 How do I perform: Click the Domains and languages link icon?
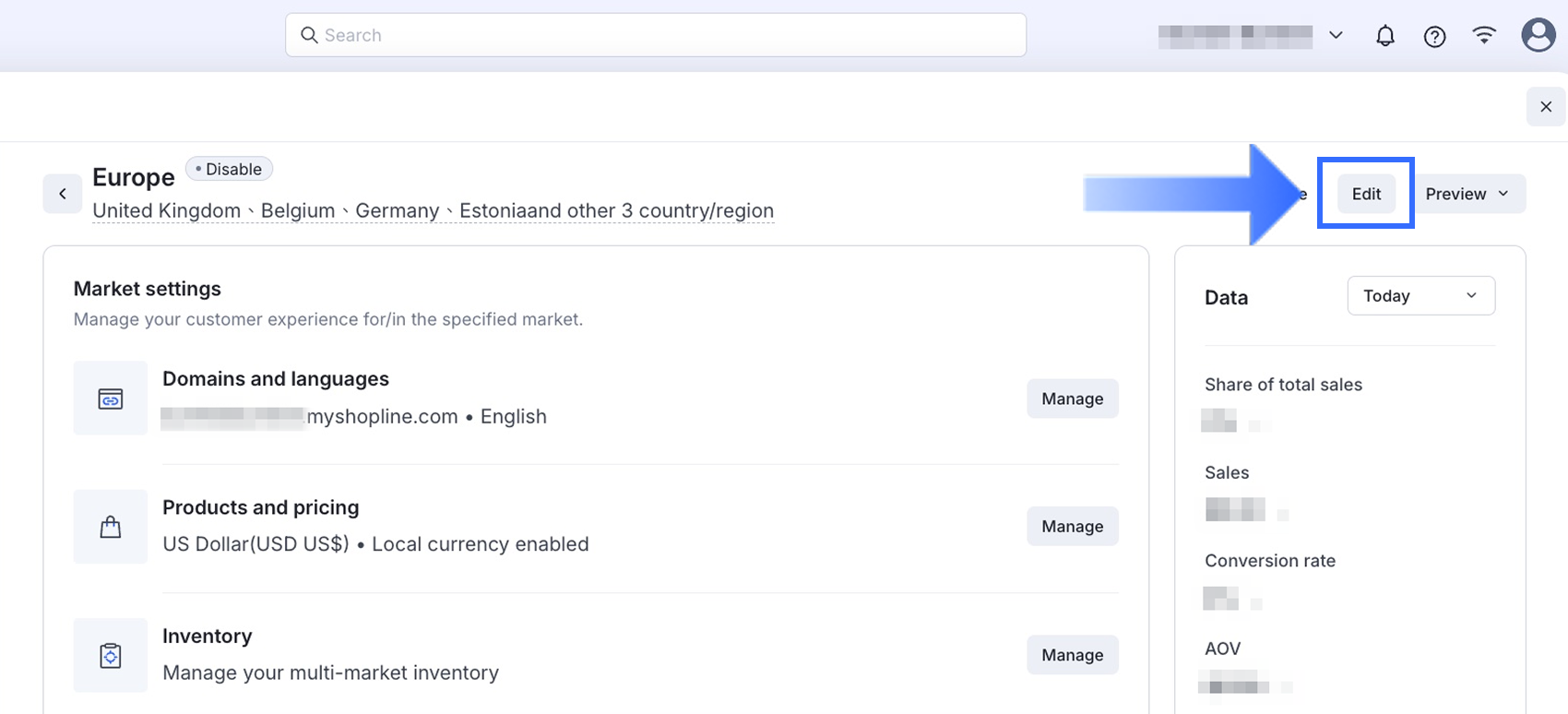click(x=111, y=399)
